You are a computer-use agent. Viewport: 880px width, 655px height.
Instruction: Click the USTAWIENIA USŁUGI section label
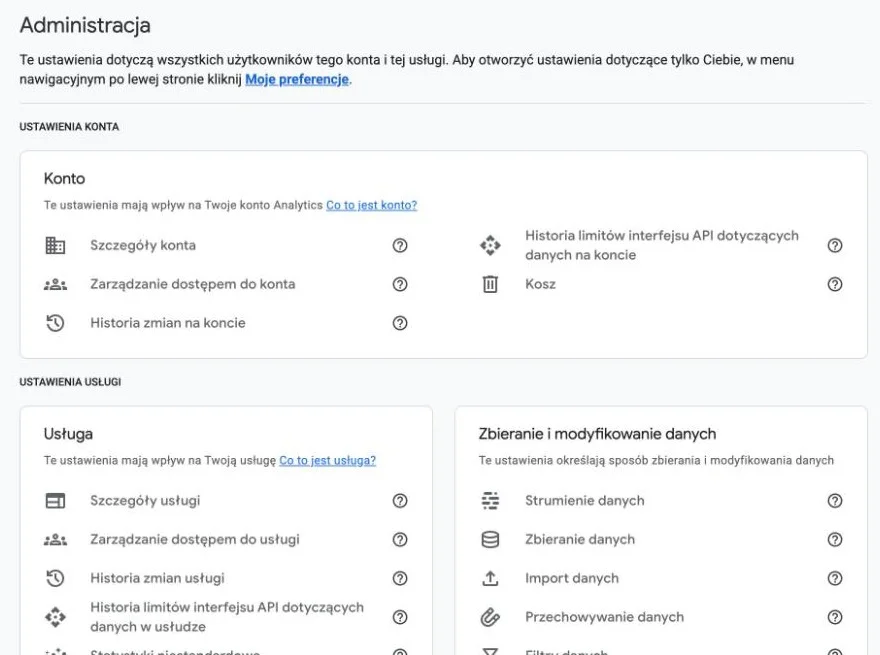pyautogui.click(x=70, y=382)
